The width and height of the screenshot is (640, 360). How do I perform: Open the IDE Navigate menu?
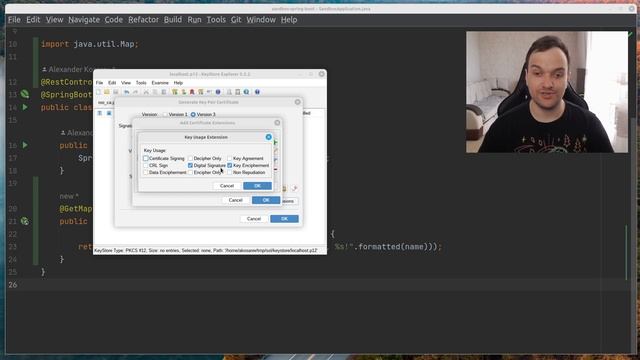[84, 20]
